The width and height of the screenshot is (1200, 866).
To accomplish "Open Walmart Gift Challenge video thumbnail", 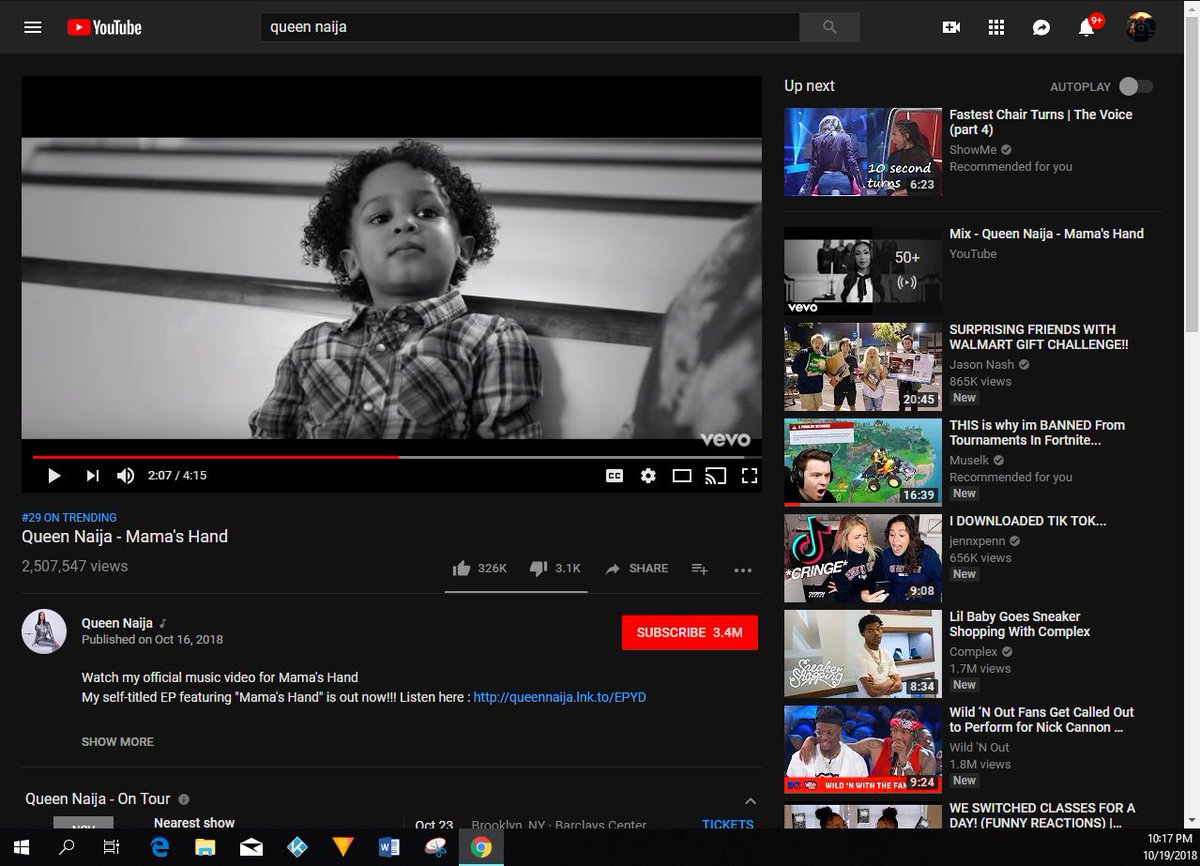I will [863, 367].
